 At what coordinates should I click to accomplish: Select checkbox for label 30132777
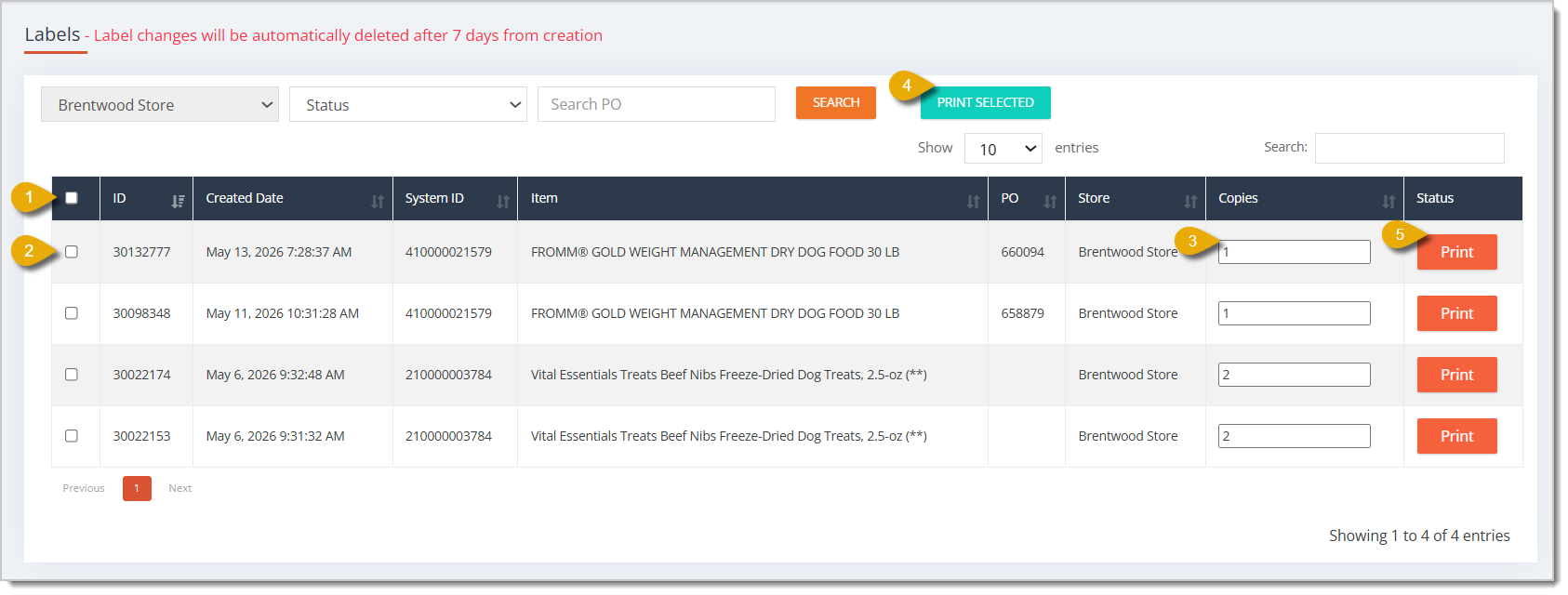[72, 252]
